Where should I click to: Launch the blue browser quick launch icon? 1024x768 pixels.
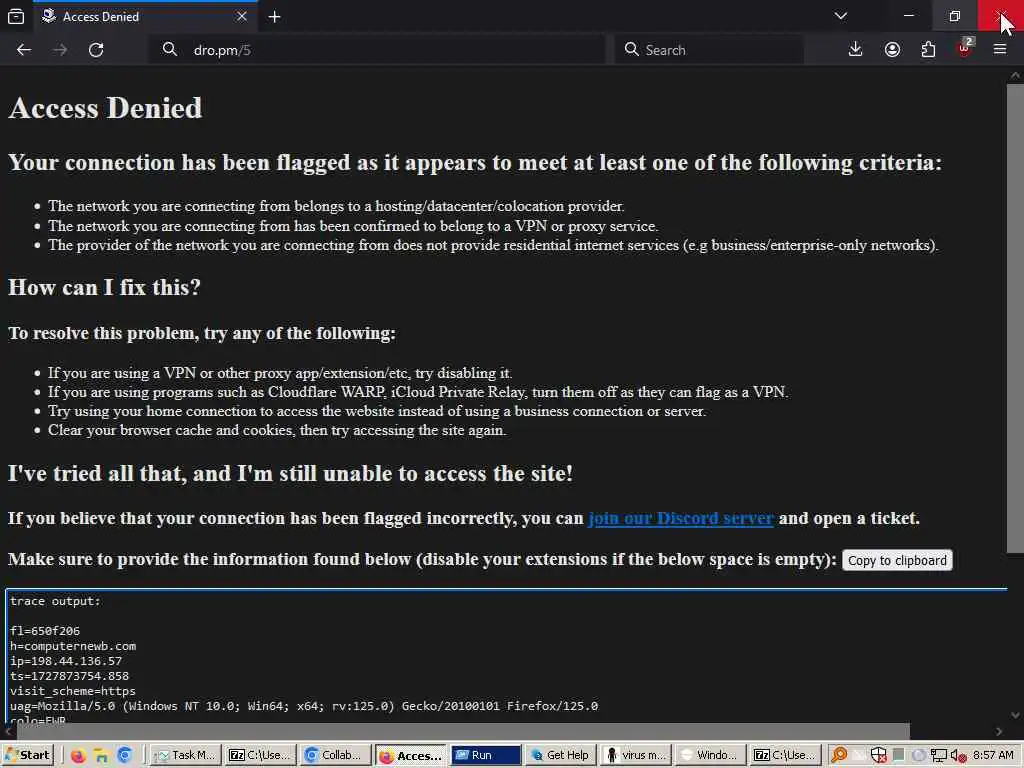click(125, 756)
